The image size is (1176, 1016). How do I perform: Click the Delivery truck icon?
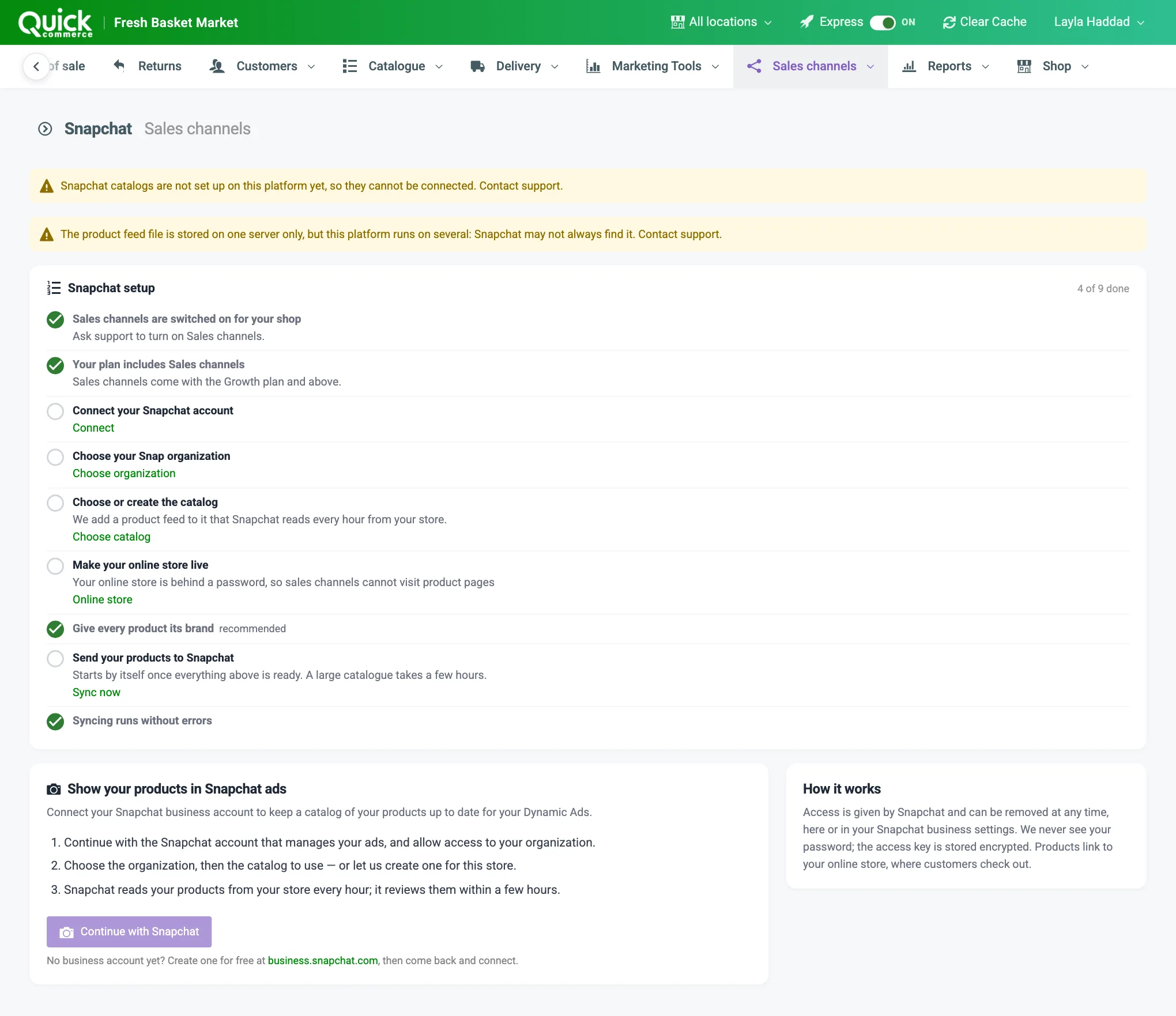(x=477, y=66)
